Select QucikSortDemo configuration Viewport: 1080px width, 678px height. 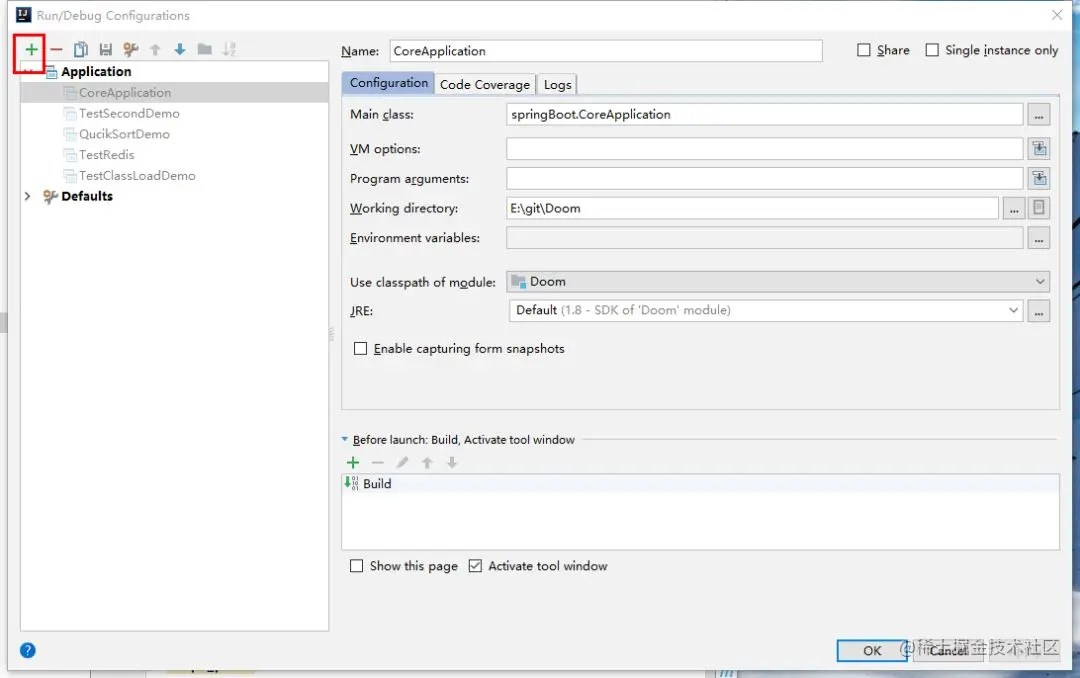click(x=124, y=134)
